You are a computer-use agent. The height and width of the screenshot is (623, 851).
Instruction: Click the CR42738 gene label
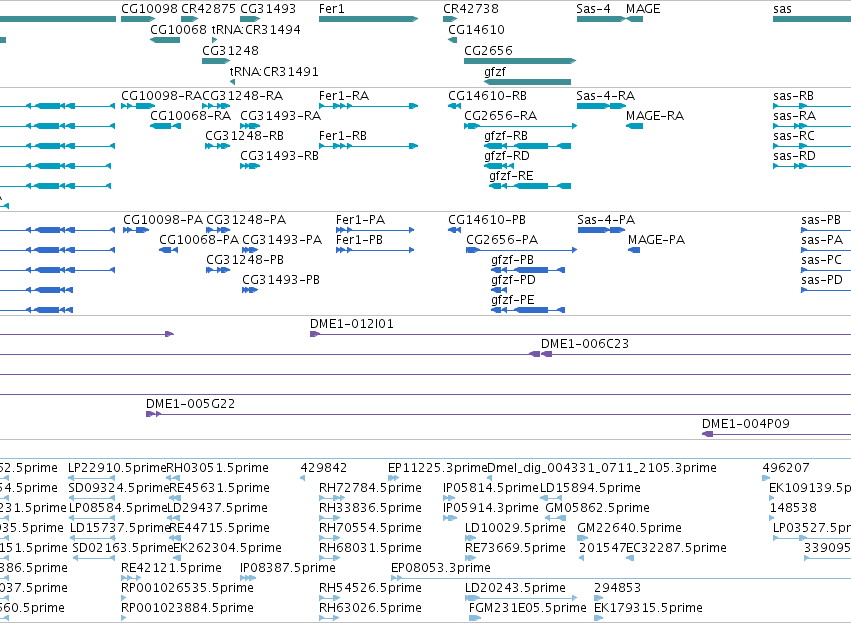pos(471,9)
